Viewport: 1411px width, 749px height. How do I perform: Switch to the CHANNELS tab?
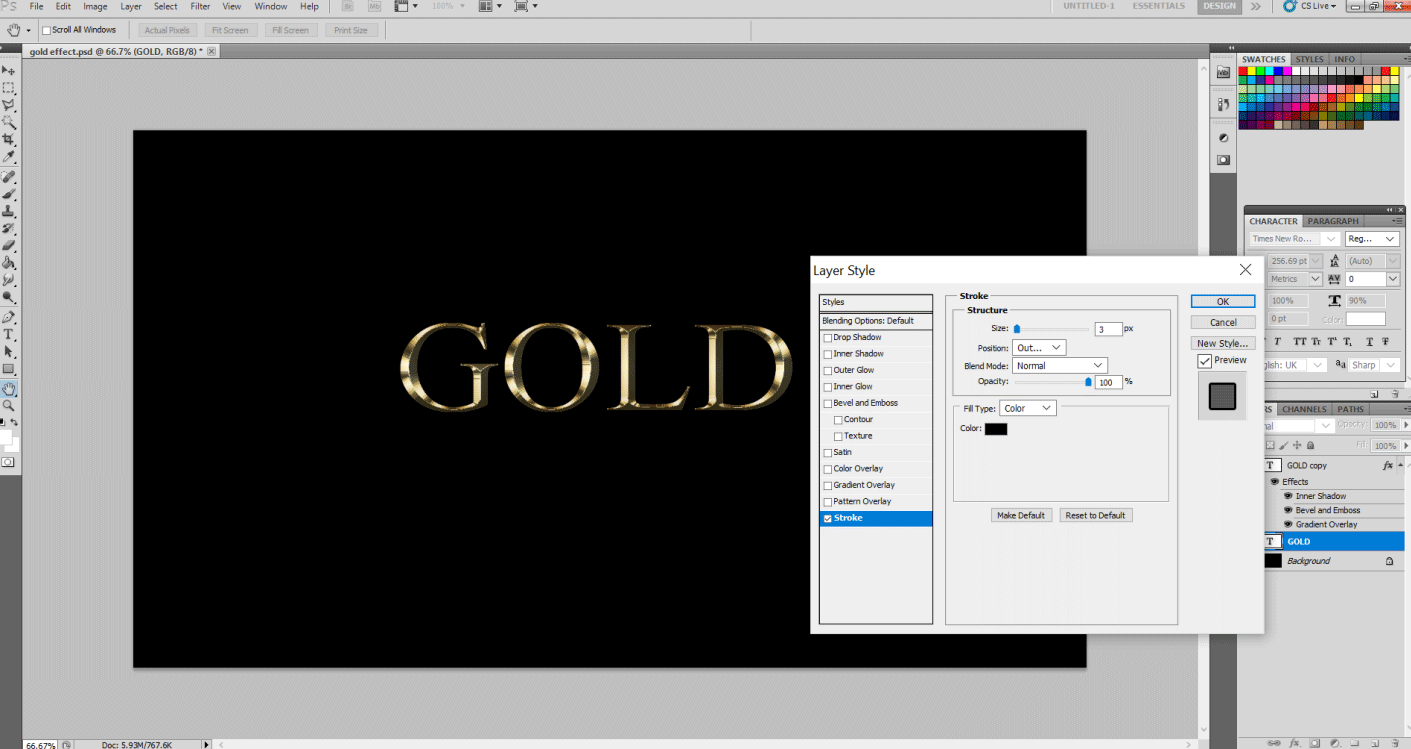click(1304, 408)
